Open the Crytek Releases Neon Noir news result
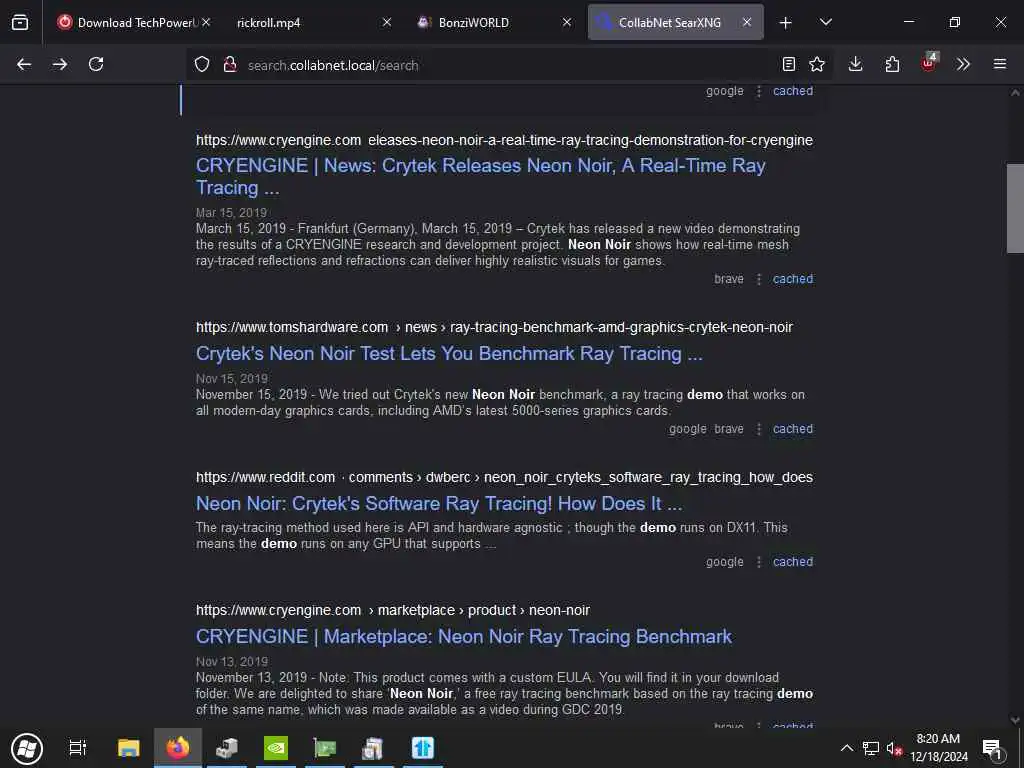Image resolution: width=1024 pixels, height=768 pixels. coord(481,176)
